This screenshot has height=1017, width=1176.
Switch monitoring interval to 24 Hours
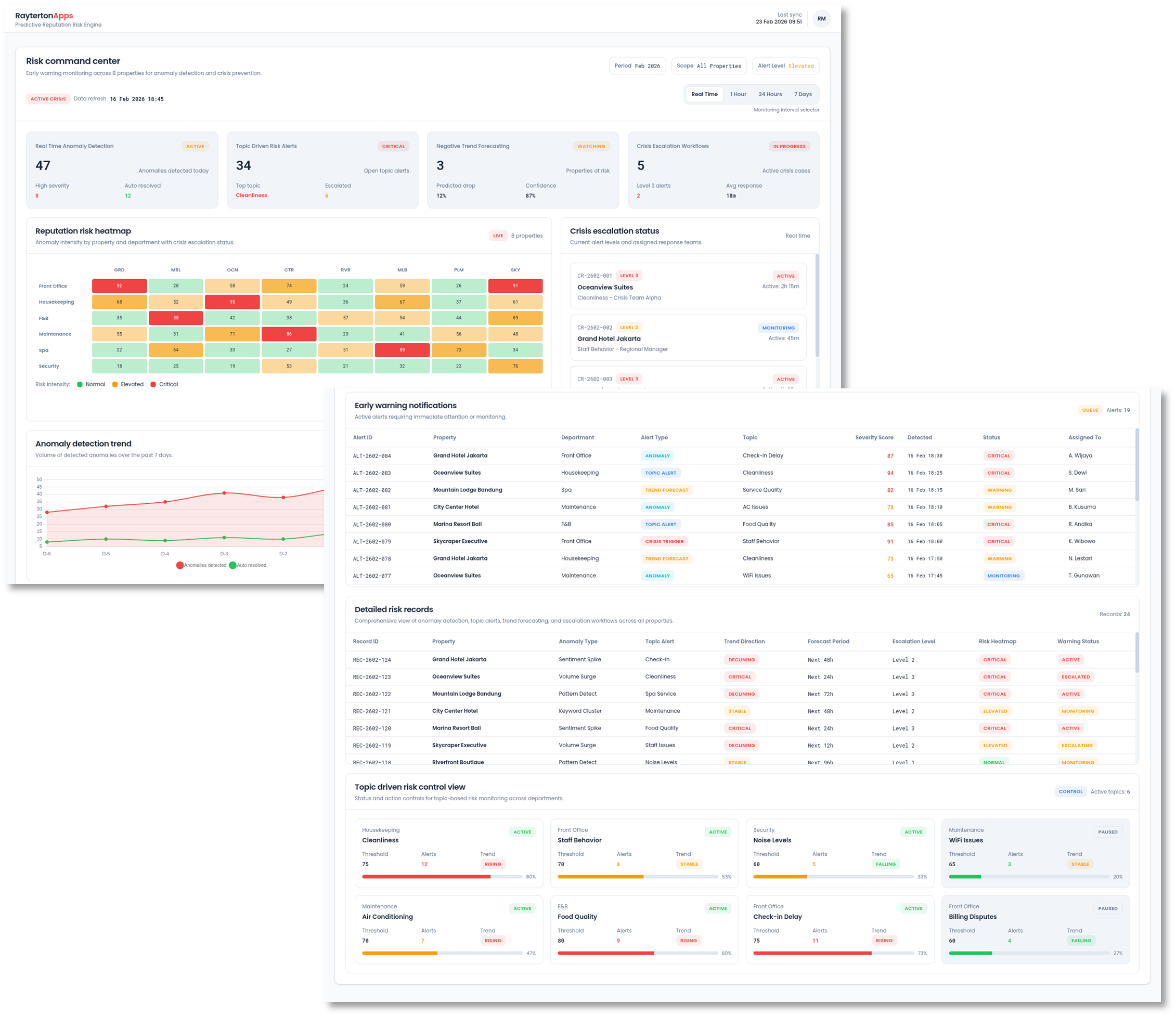[x=770, y=94]
